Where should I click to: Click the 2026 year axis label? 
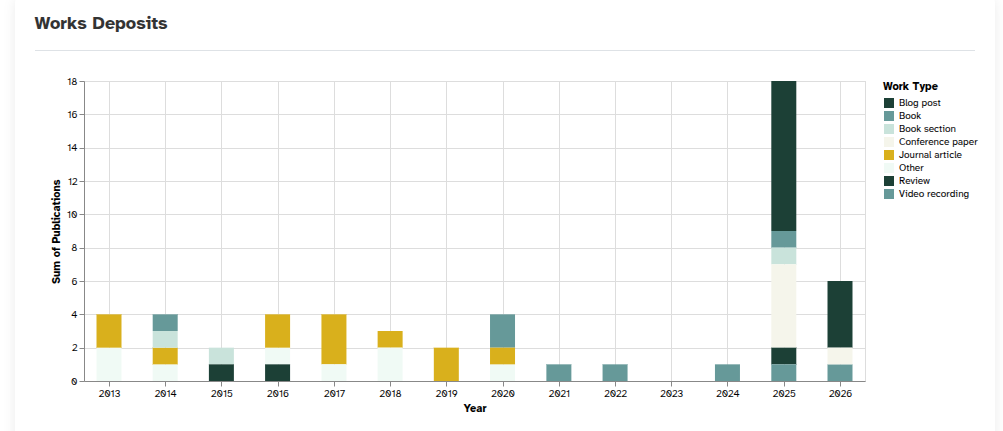pos(840,395)
